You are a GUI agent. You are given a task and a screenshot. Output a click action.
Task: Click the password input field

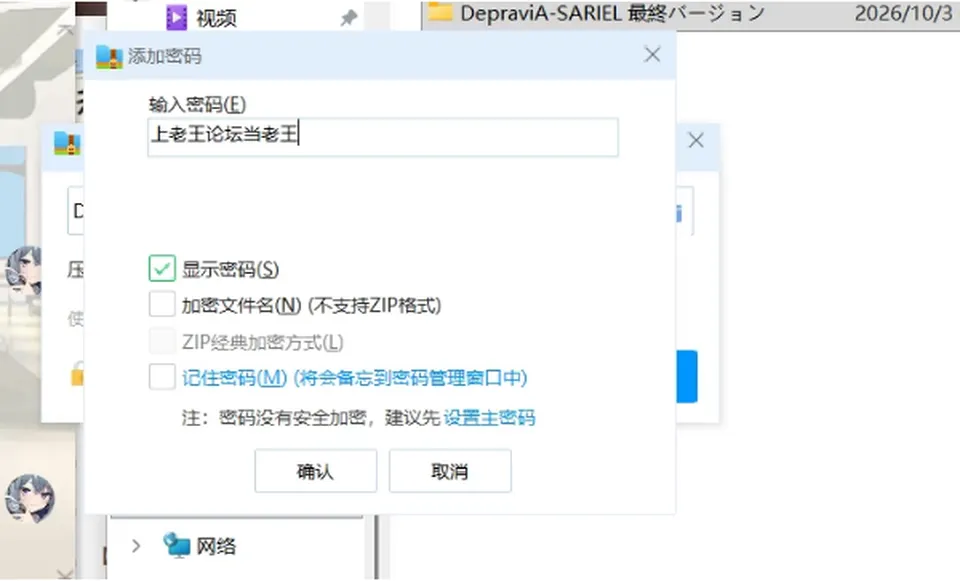pyautogui.click(x=383, y=137)
